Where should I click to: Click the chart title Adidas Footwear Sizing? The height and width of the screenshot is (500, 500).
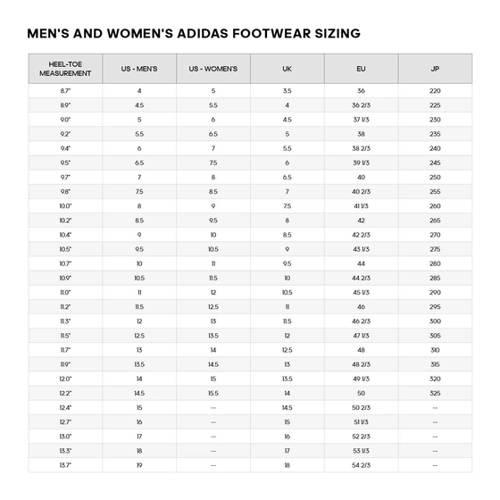[194, 33]
